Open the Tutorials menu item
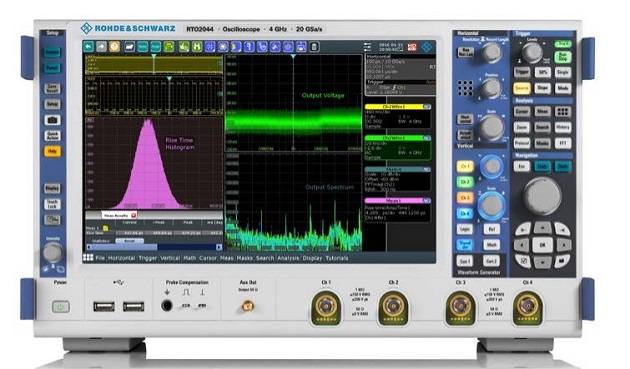Screen dimensions: 630x369 pos(337,258)
